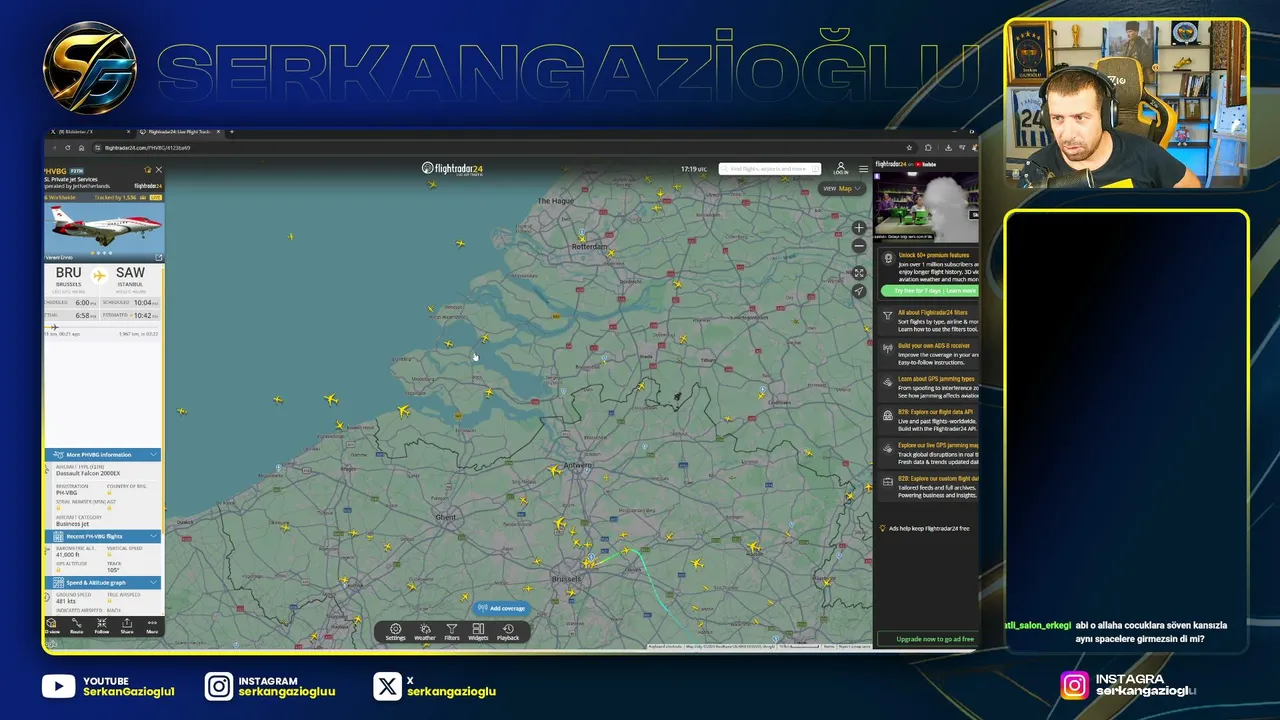Click the LIVE badge in flight panel
The image size is (1280, 720).
pyautogui.click(x=155, y=197)
